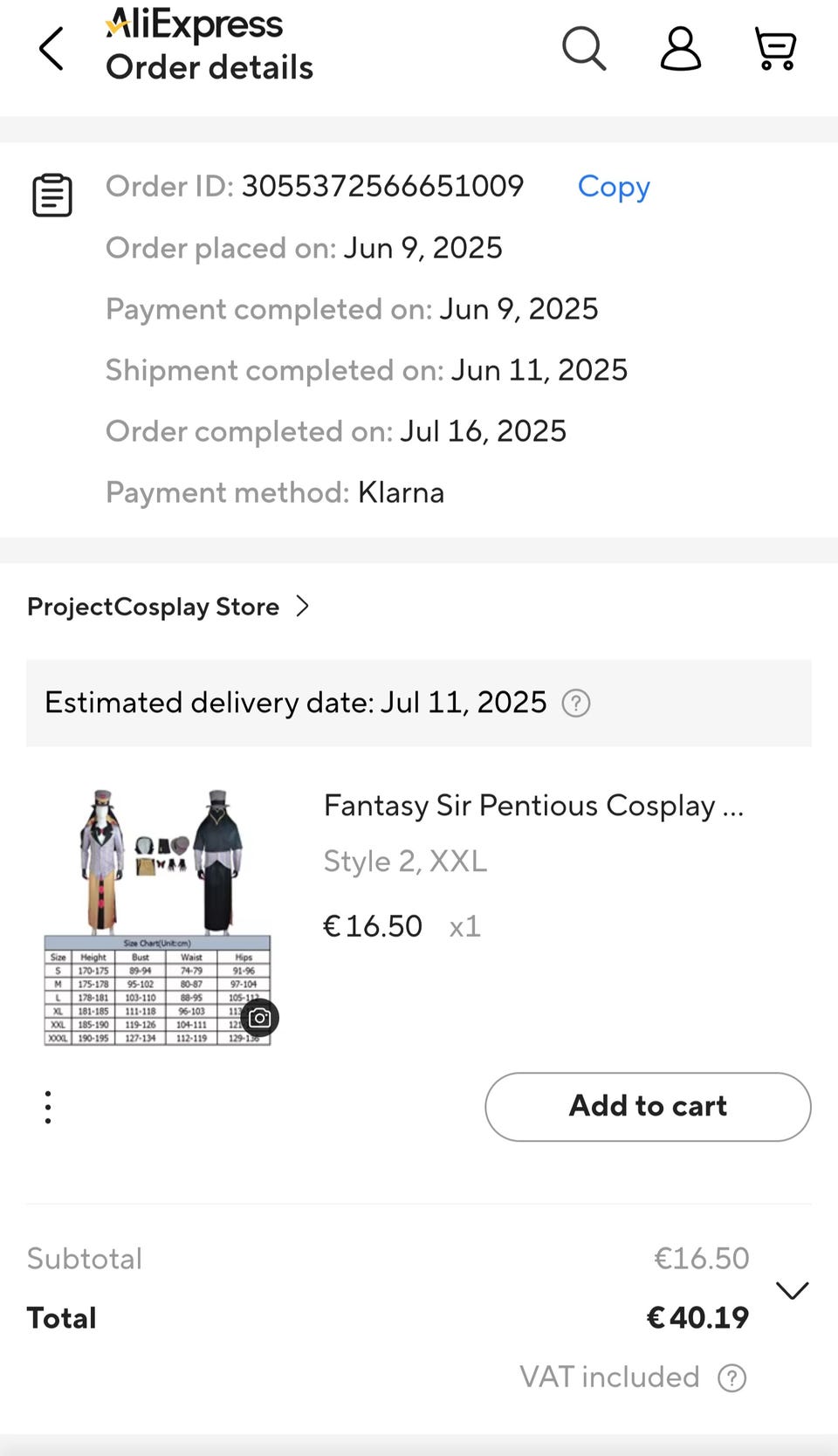
Task: Click the chevron next to the store name
Action: (303, 606)
